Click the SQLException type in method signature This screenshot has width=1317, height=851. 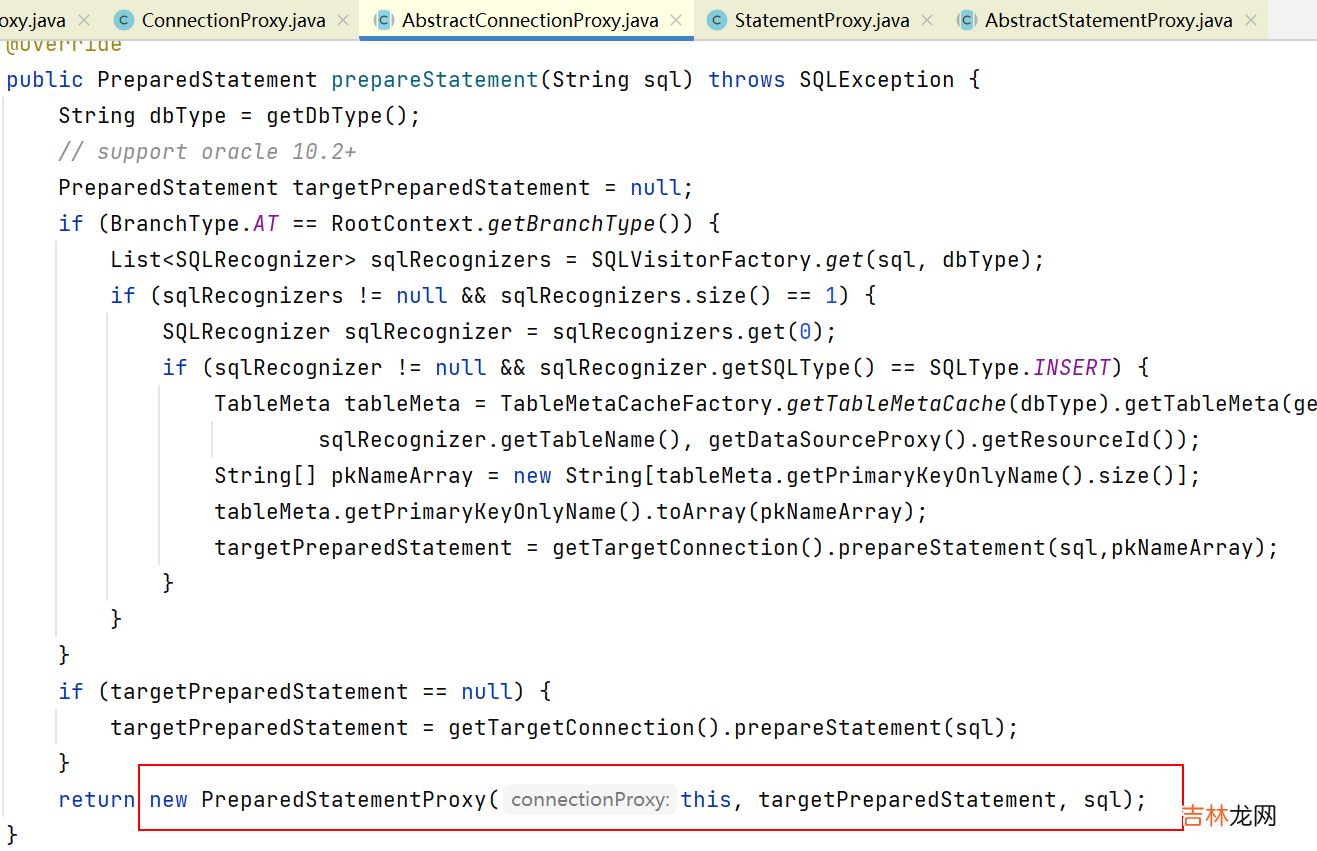pos(876,80)
